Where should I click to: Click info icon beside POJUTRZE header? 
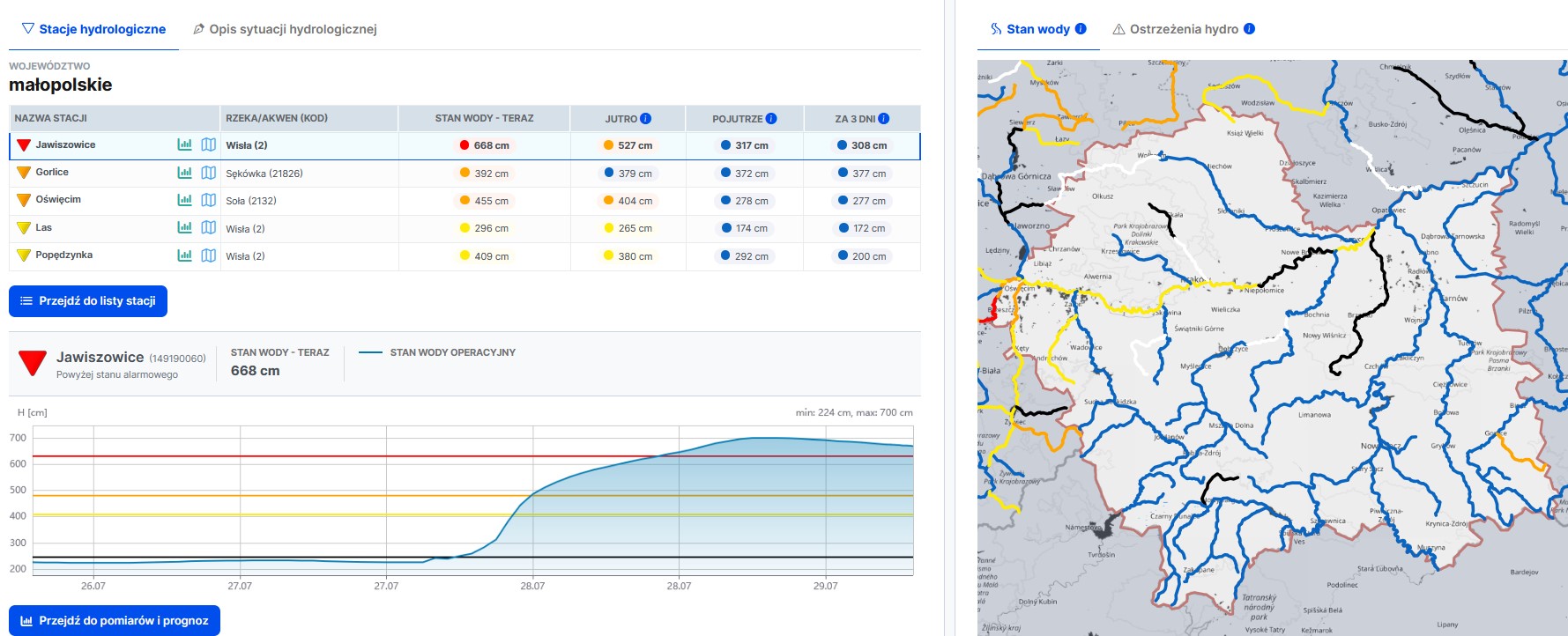pos(771,118)
